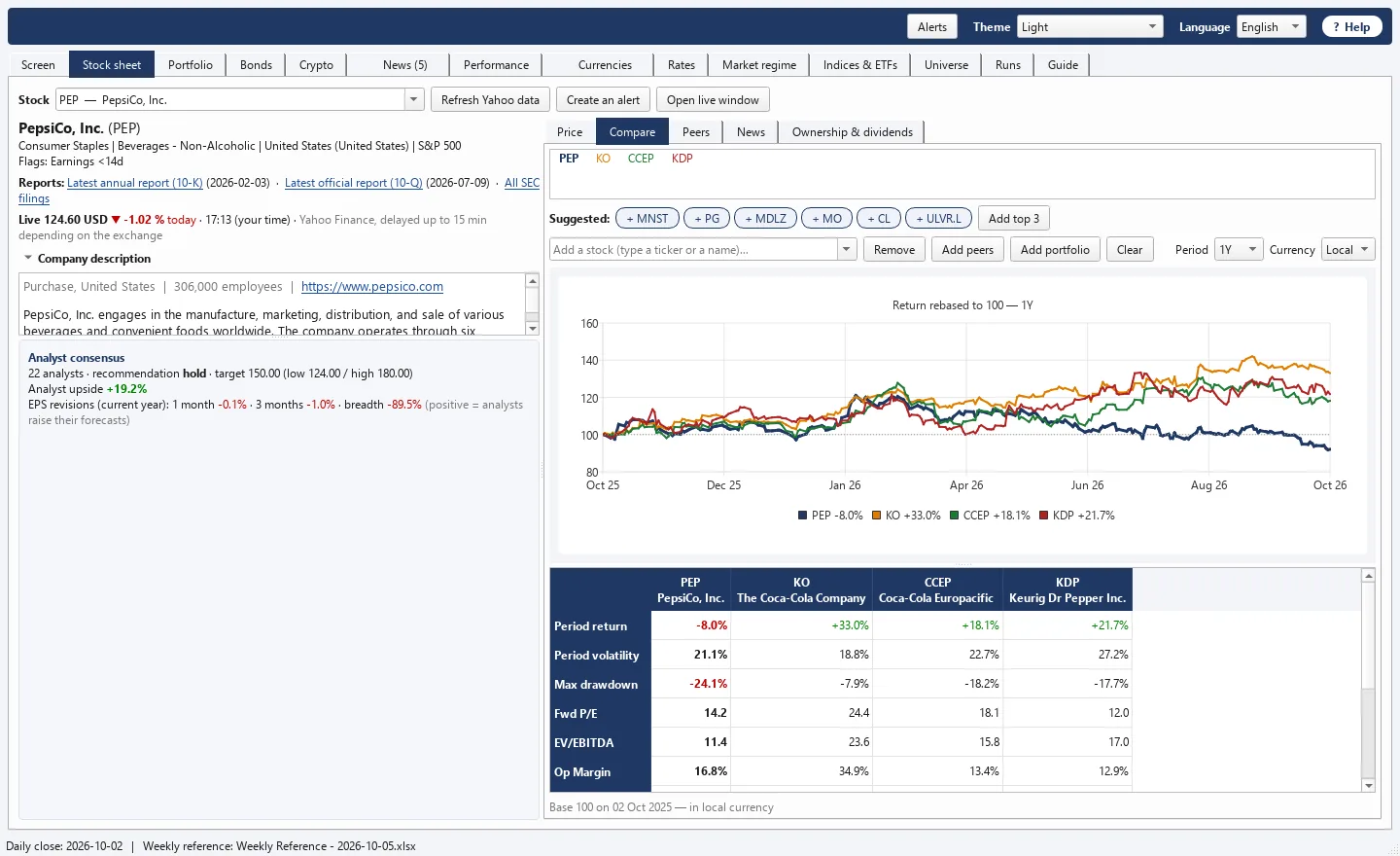
Task: Click the PEP Fwd P/E value 14.2
Action: click(x=716, y=713)
